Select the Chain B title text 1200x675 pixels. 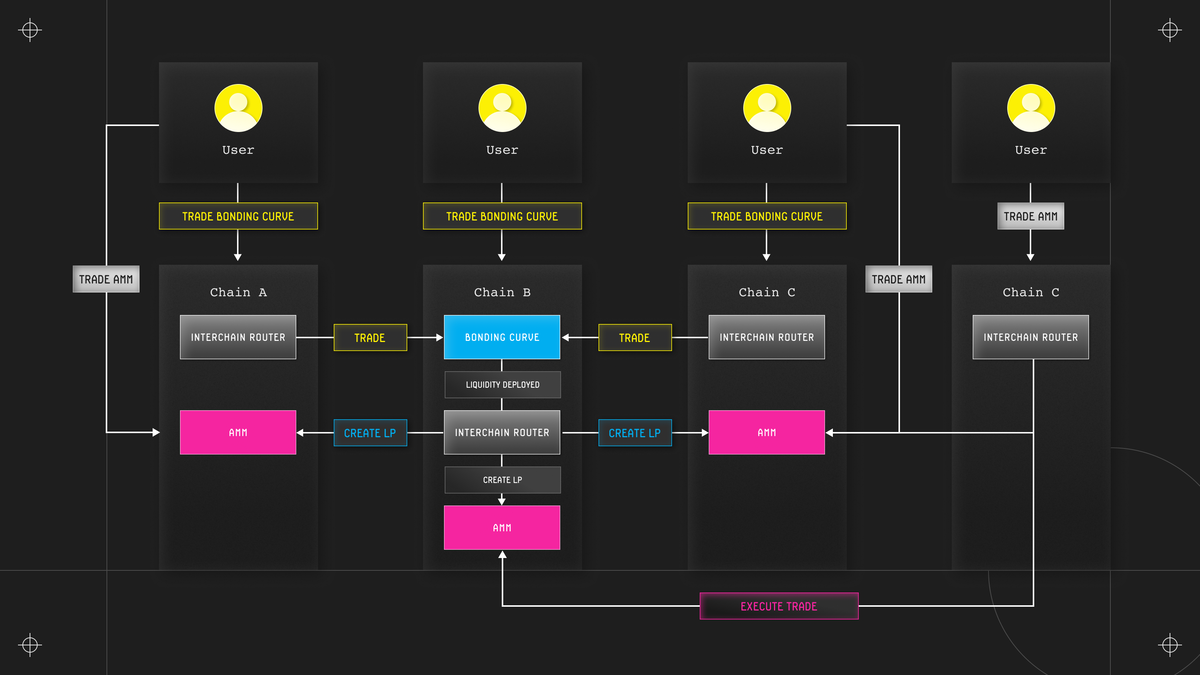pyautogui.click(x=502, y=292)
